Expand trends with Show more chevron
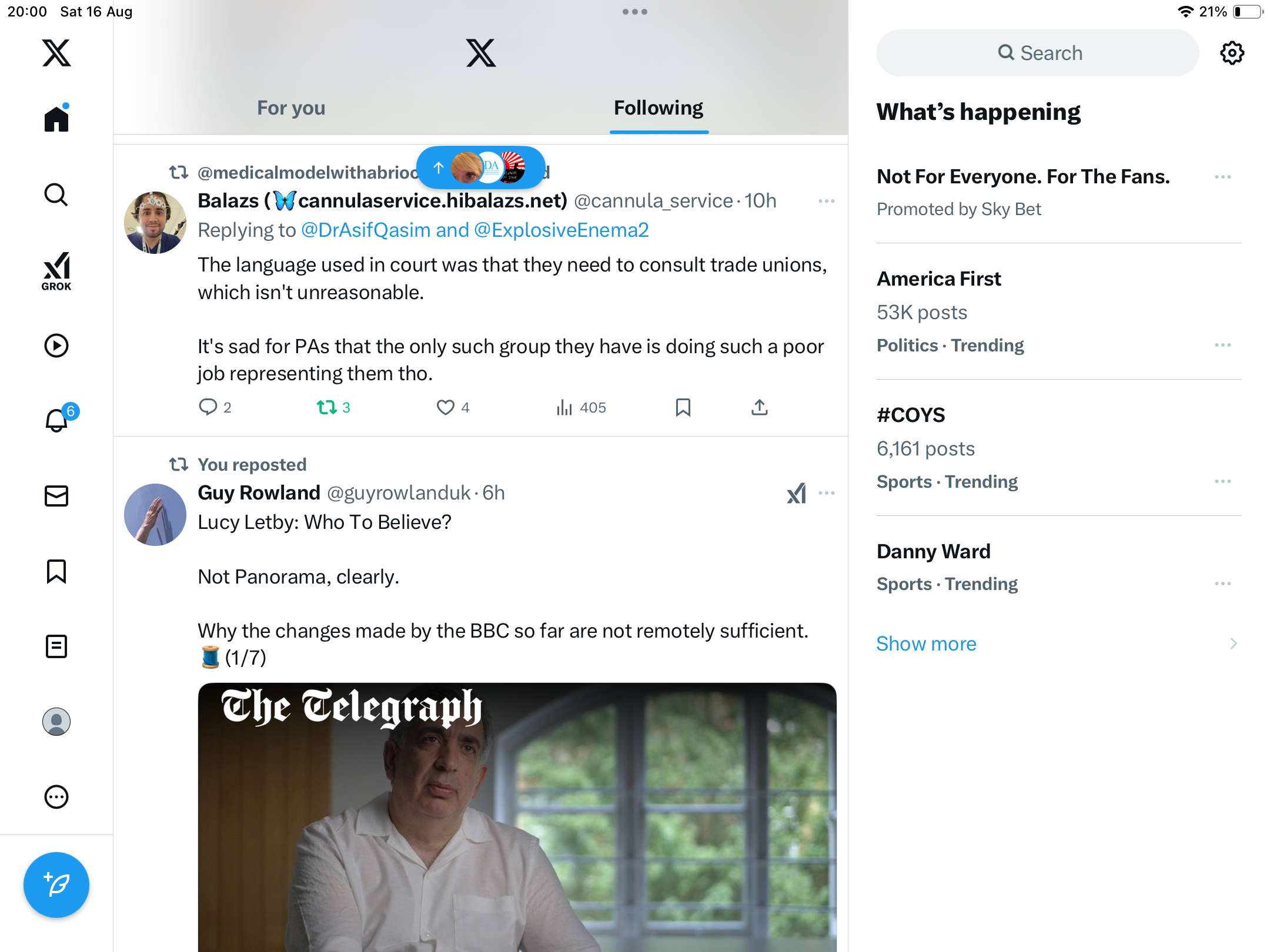This screenshot has height=952, width=1270. click(x=1233, y=643)
